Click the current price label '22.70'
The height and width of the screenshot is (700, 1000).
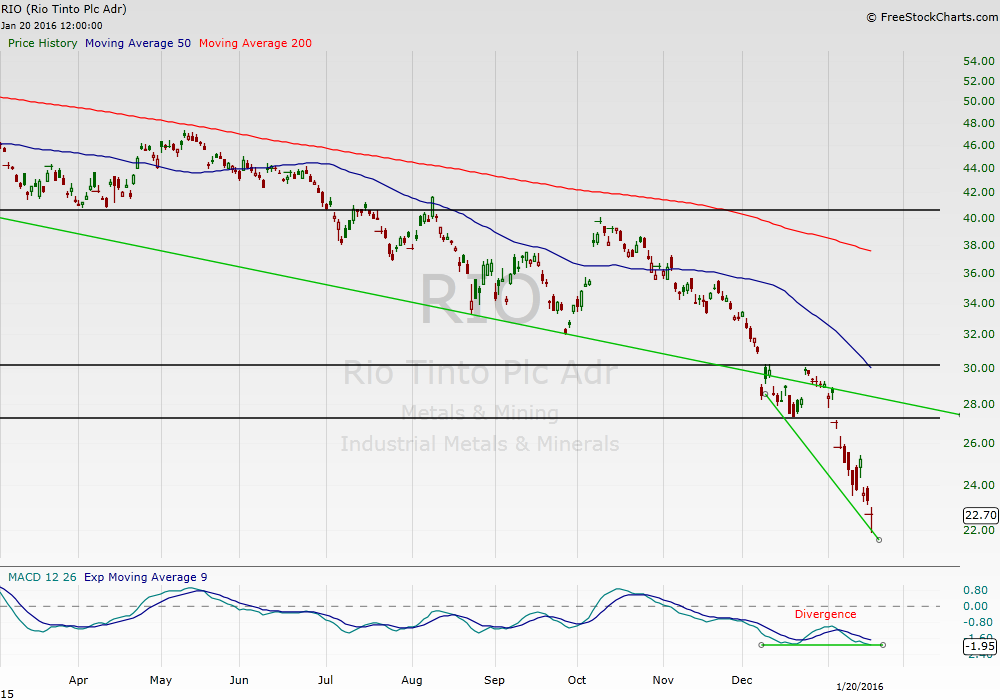[x=980, y=514]
